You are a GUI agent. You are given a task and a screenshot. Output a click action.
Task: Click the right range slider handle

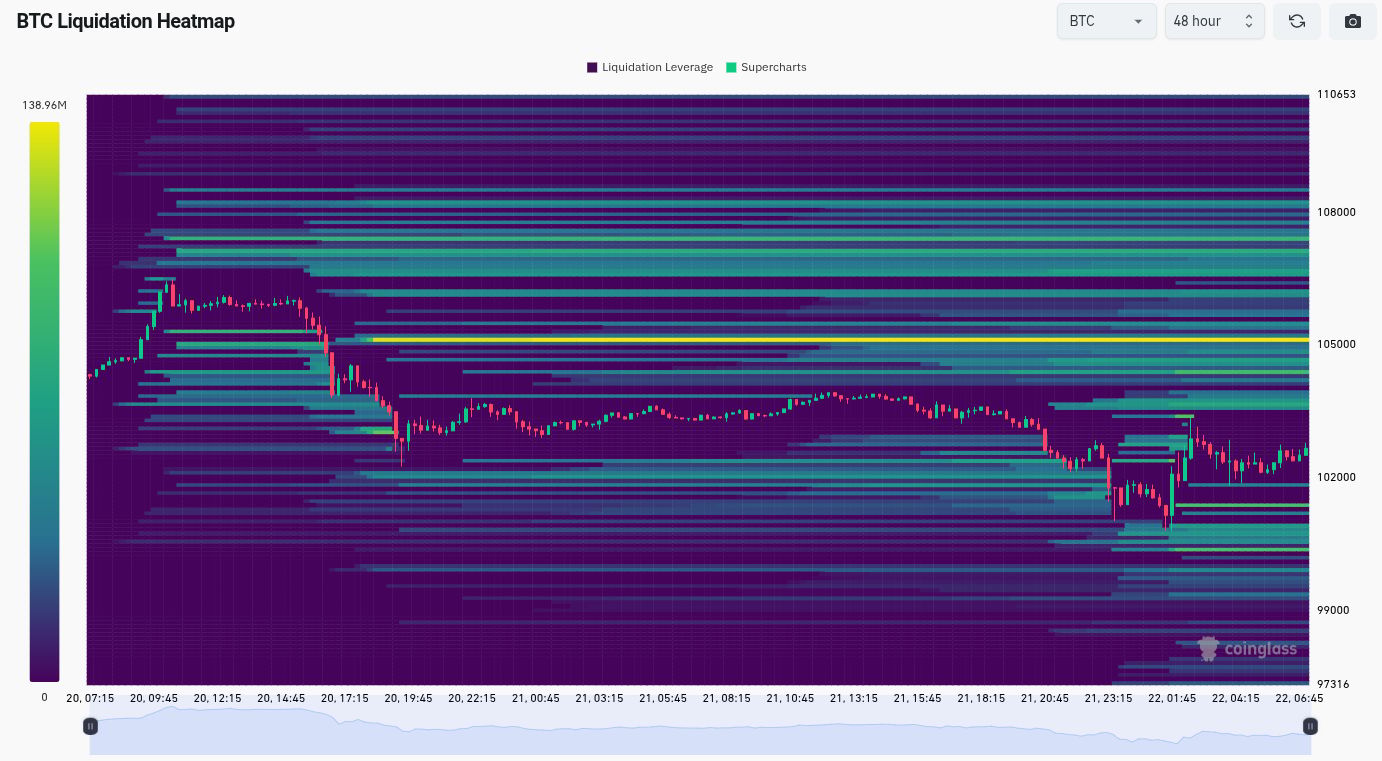click(x=1310, y=726)
